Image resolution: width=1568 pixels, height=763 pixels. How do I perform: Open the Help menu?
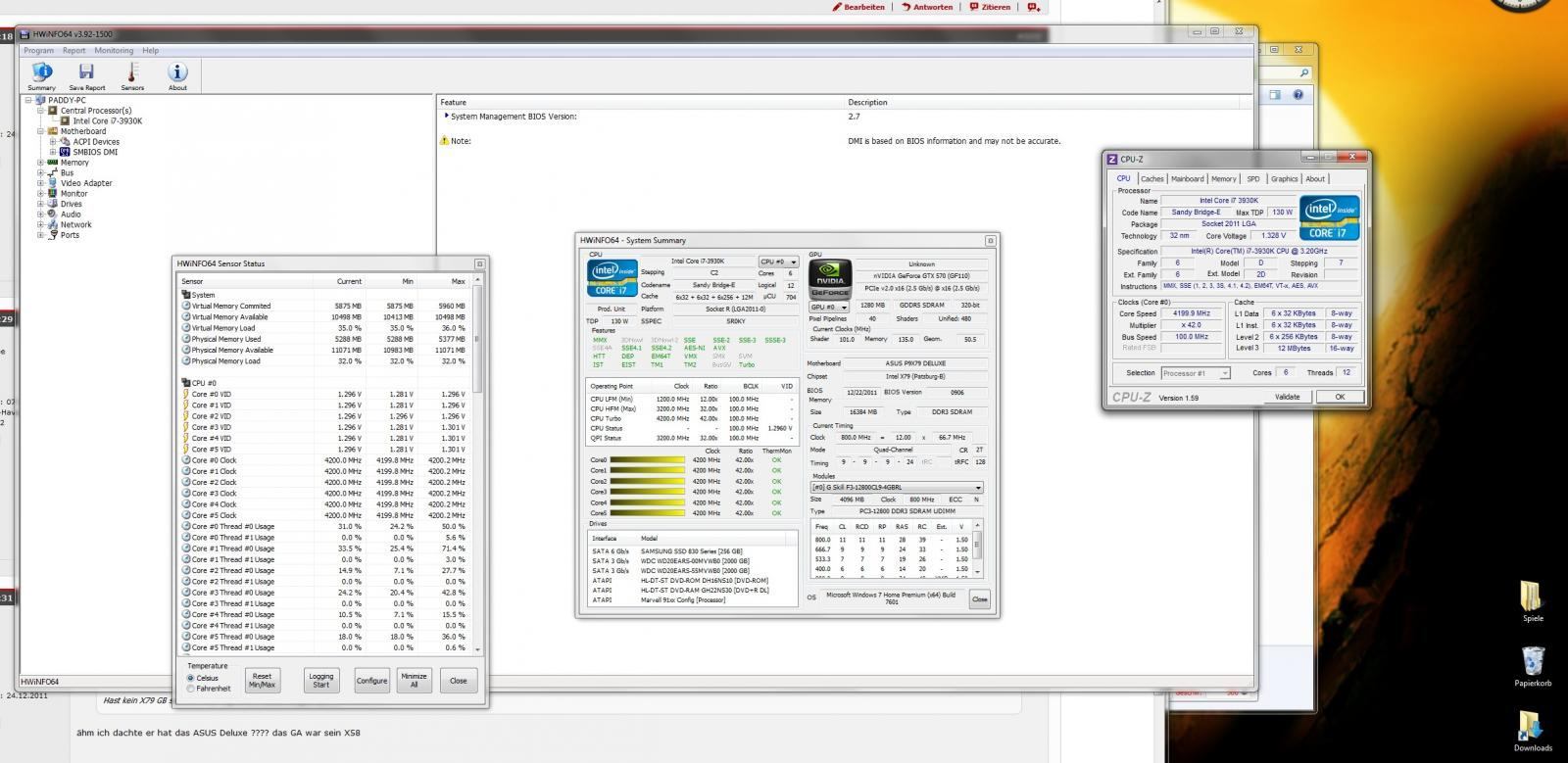coord(150,51)
